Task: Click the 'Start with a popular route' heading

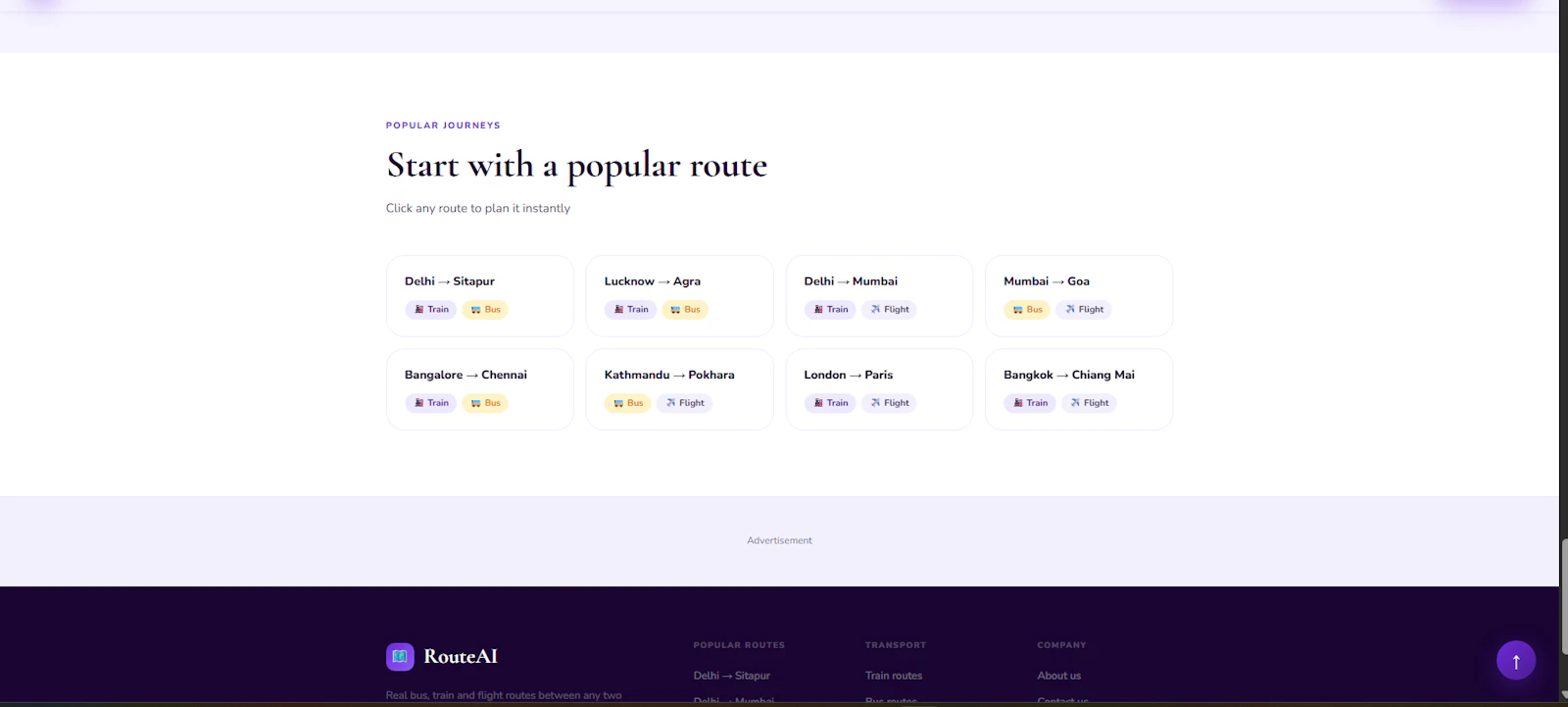Action: click(577, 166)
